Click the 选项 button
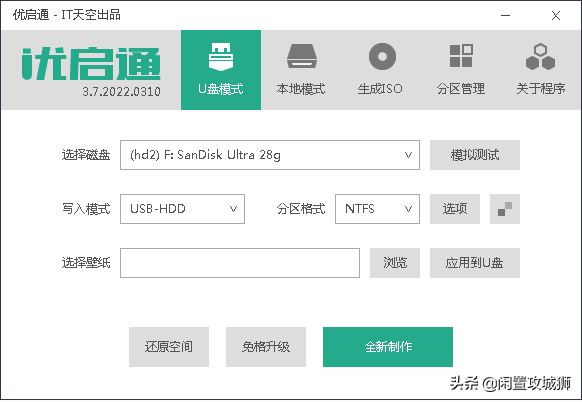 tap(455, 209)
